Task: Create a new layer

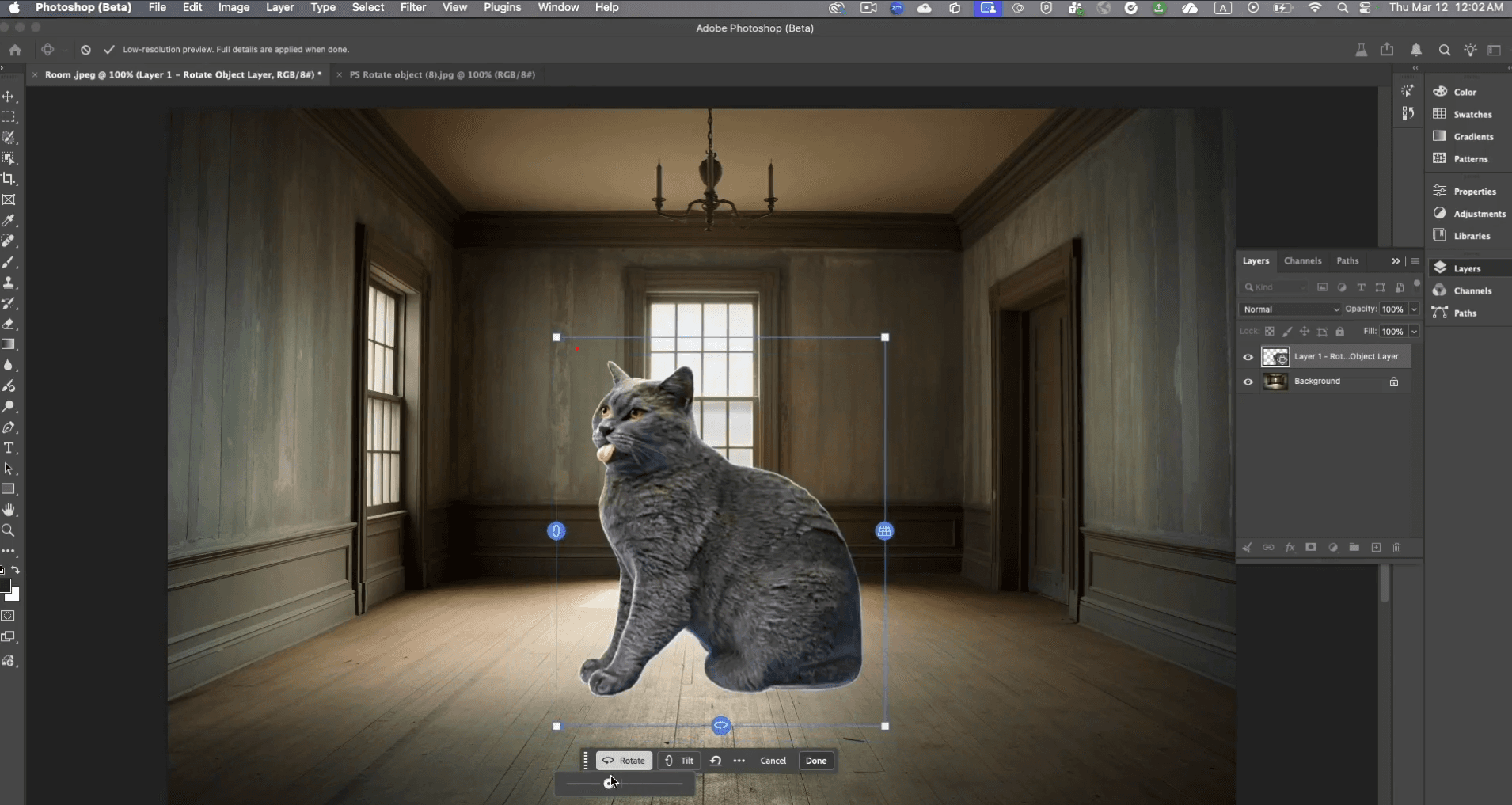Action: coord(1377,548)
